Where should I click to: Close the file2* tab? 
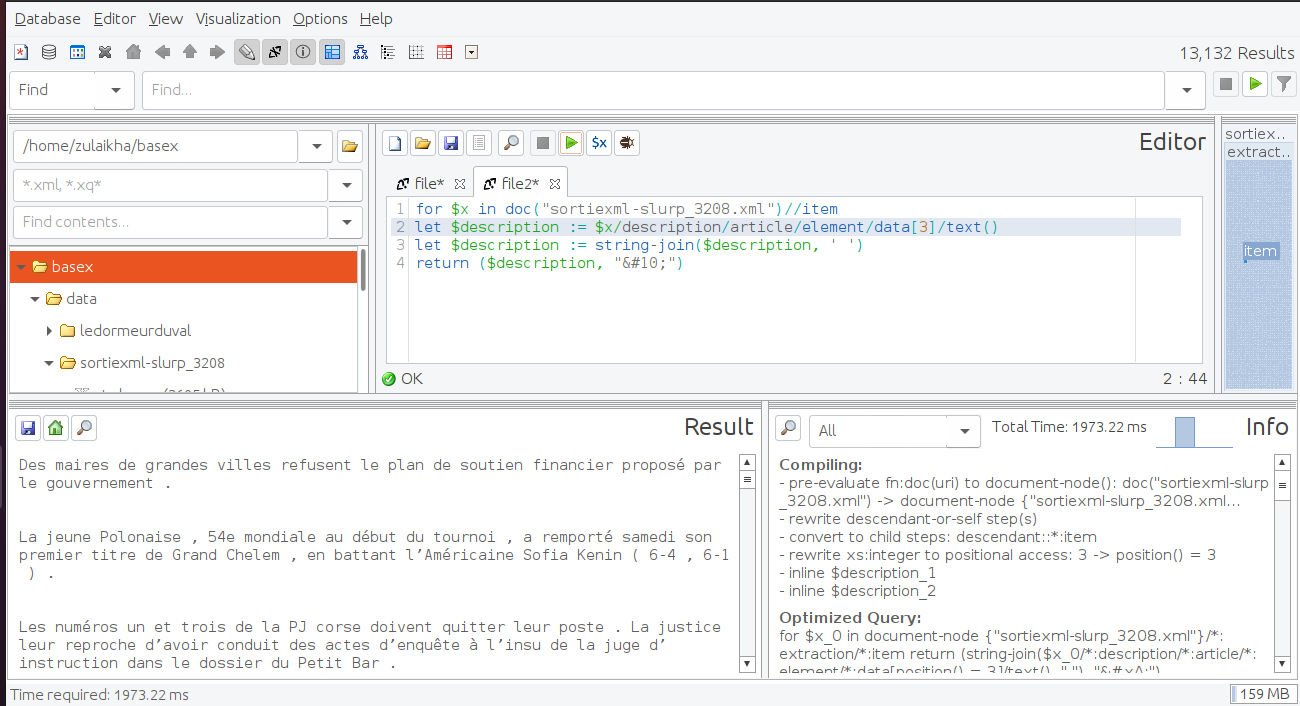click(x=555, y=184)
